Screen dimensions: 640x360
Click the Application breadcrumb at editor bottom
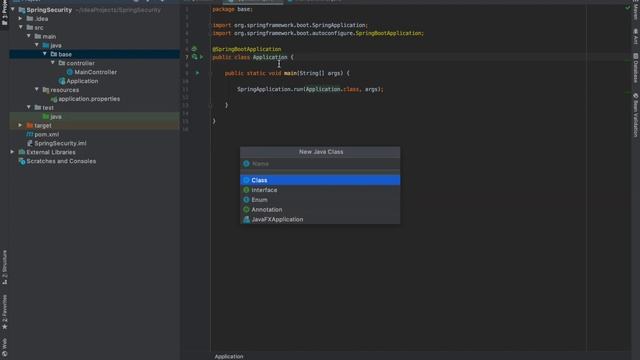[229, 356]
